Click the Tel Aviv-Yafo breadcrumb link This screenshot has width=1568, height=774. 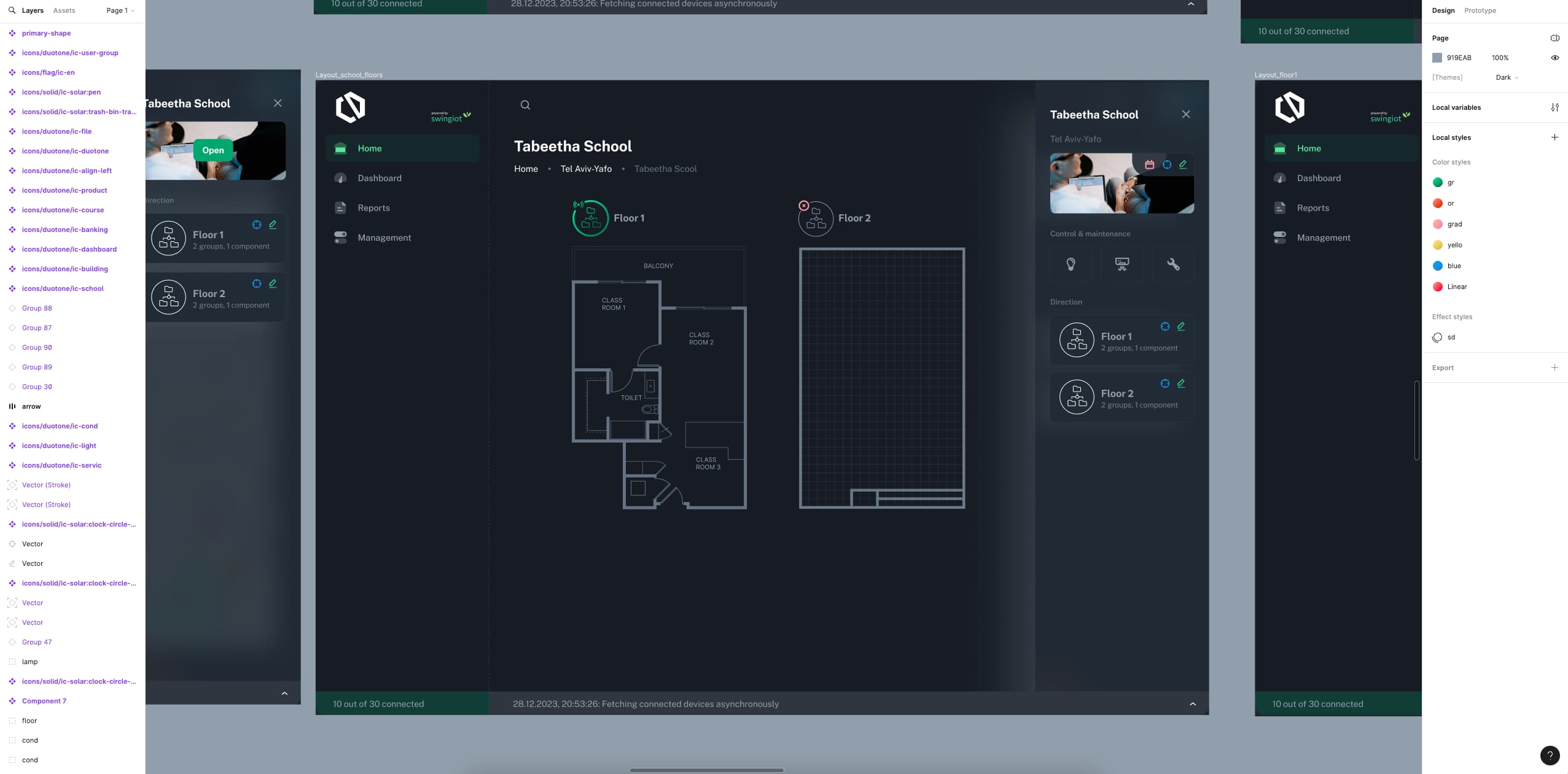coord(585,169)
